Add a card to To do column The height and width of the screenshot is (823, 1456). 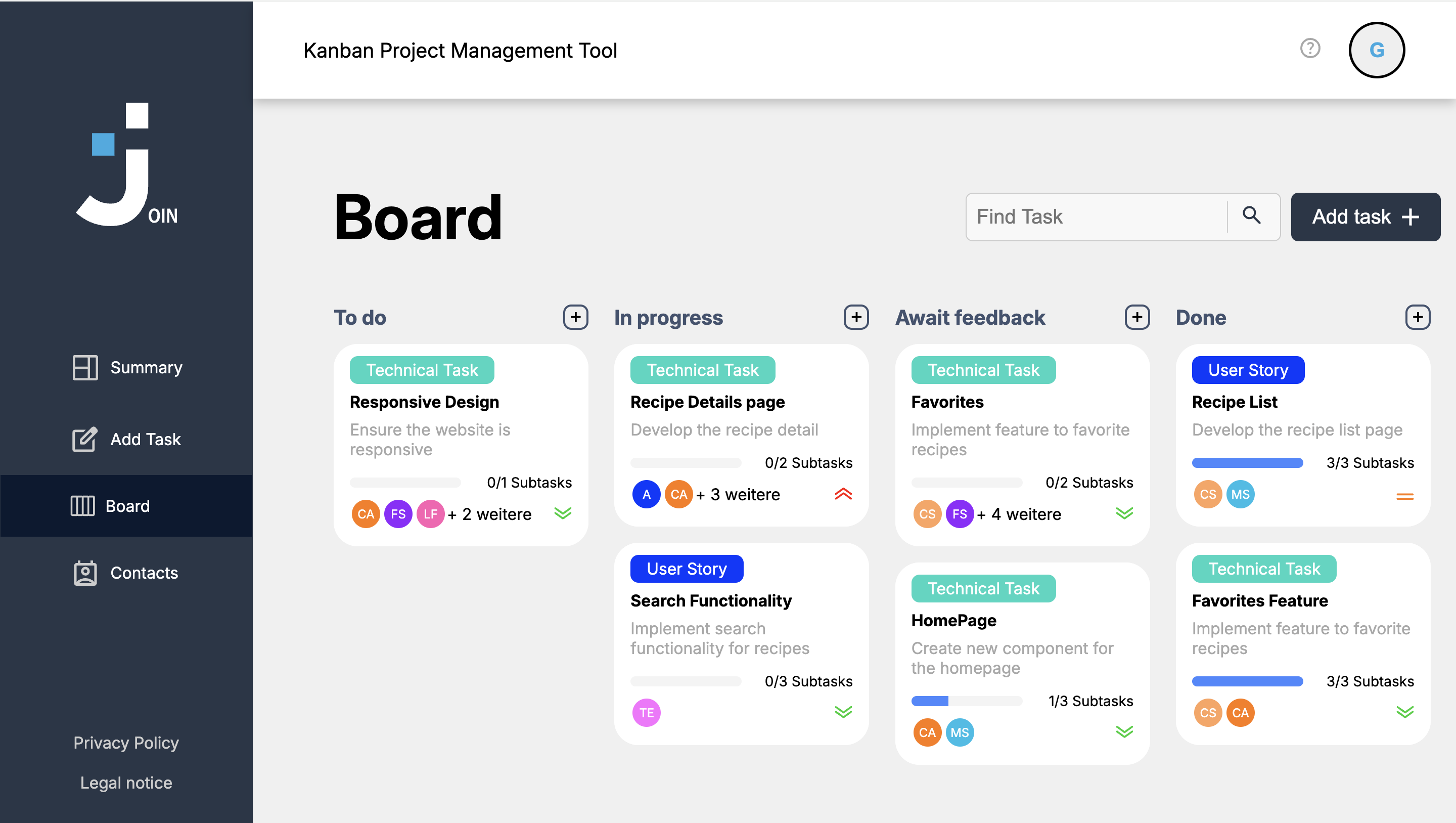pos(575,317)
